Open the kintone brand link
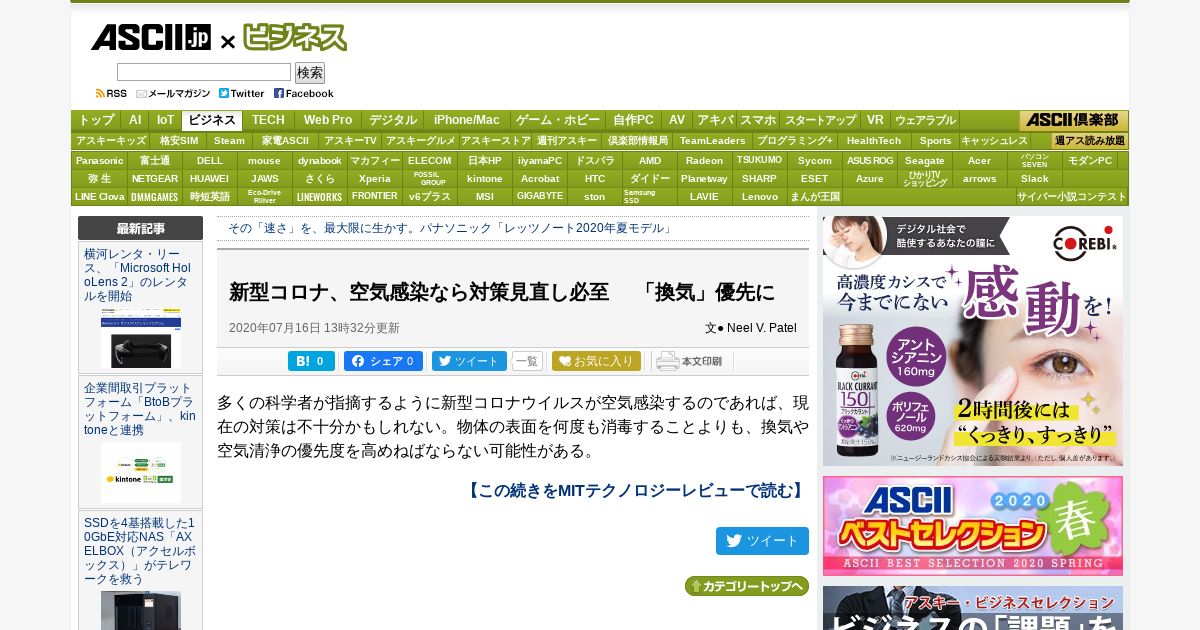Image resolution: width=1200 pixels, height=630 pixels. point(485,178)
